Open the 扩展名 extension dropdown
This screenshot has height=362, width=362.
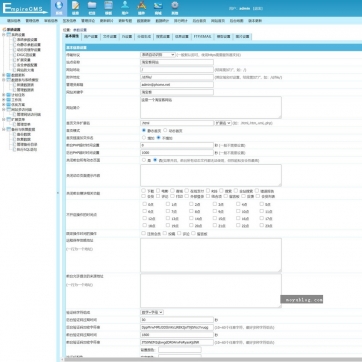pos(223,123)
